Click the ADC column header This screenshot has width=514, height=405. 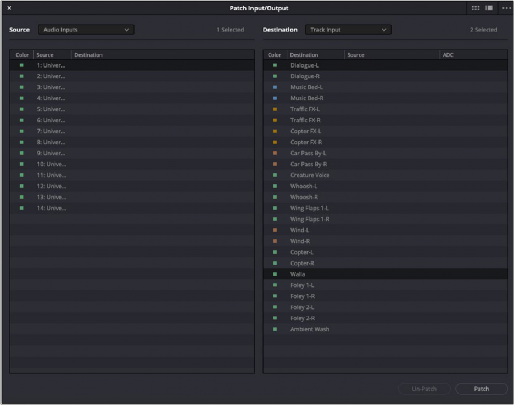448,55
